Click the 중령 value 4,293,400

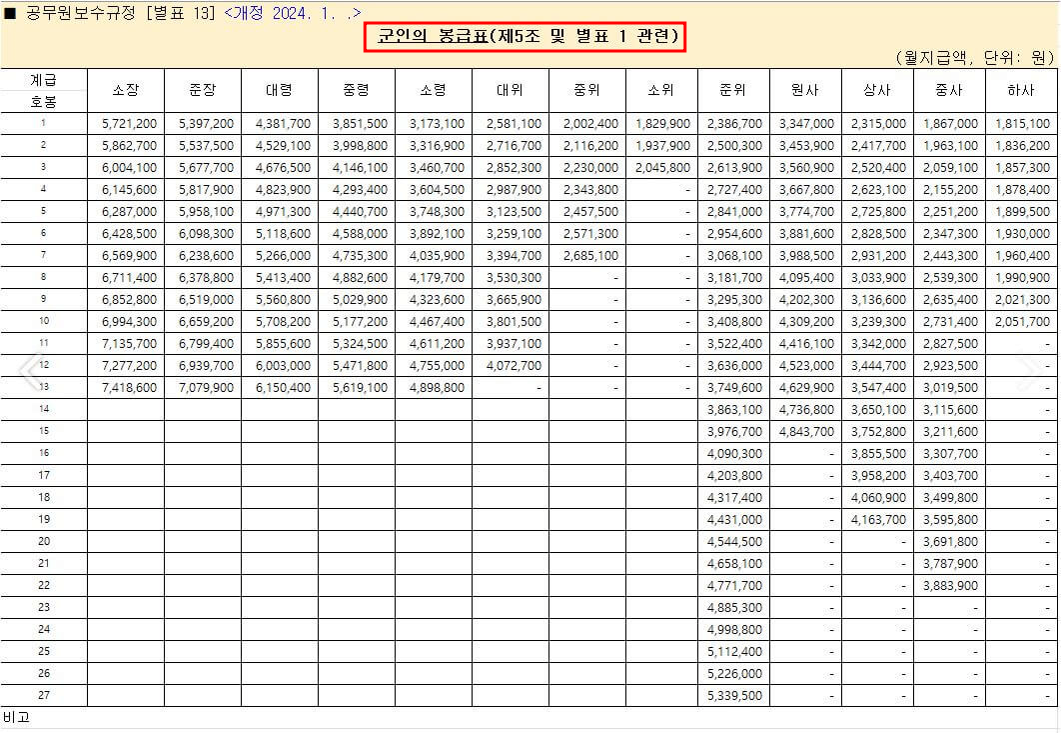point(360,190)
